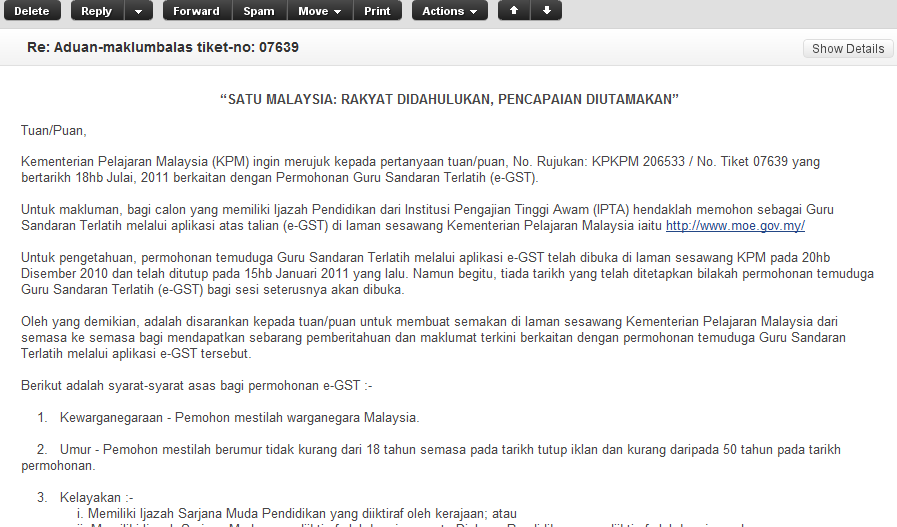Click the 'Kelayakan :-' list item
This screenshot has width=897, height=527.
(97, 498)
